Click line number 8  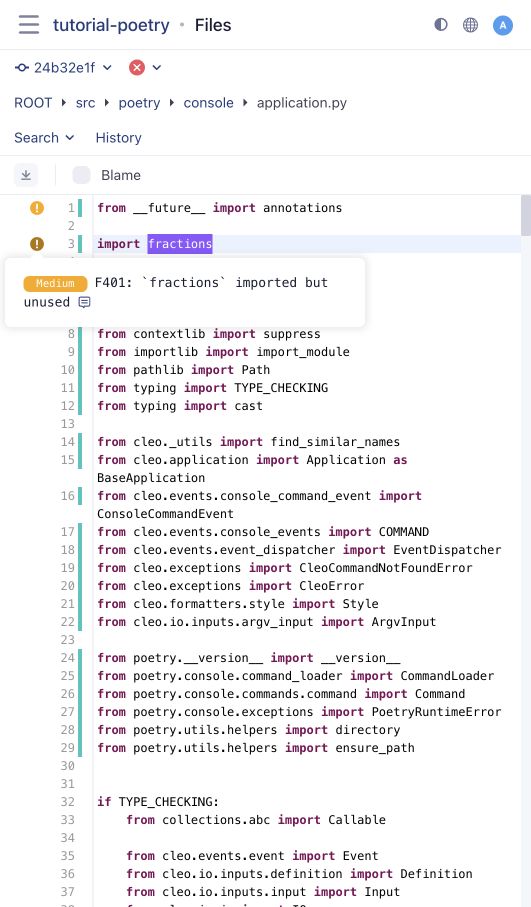tap(71, 334)
